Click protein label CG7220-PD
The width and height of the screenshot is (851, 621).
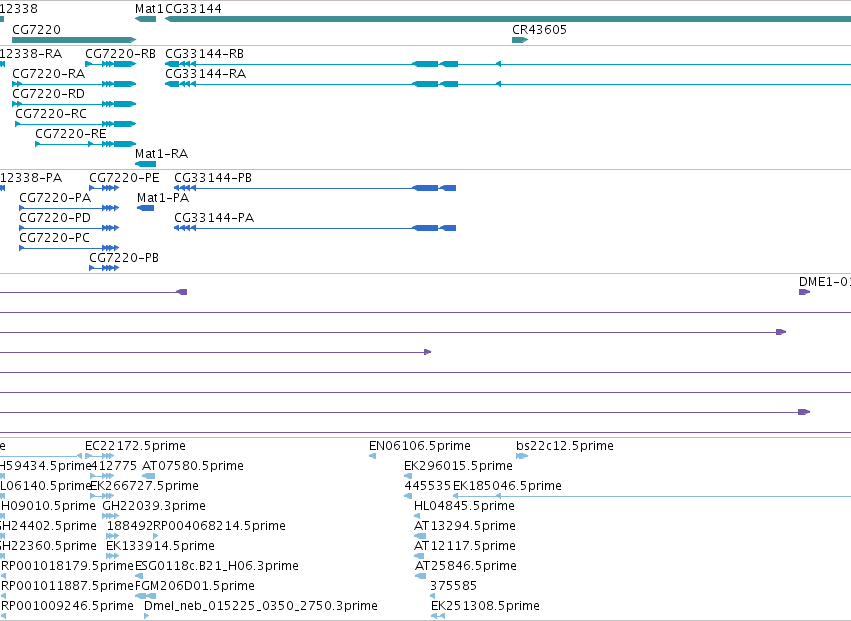55,218
